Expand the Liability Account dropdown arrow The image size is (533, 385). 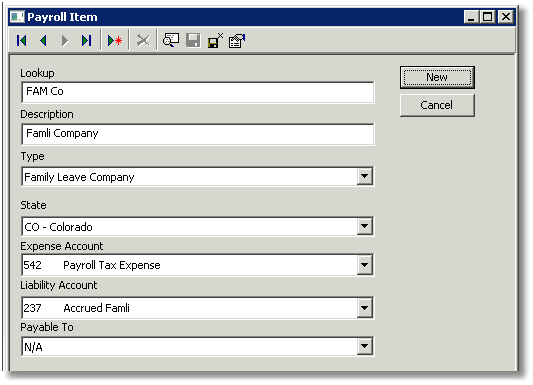(x=364, y=308)
